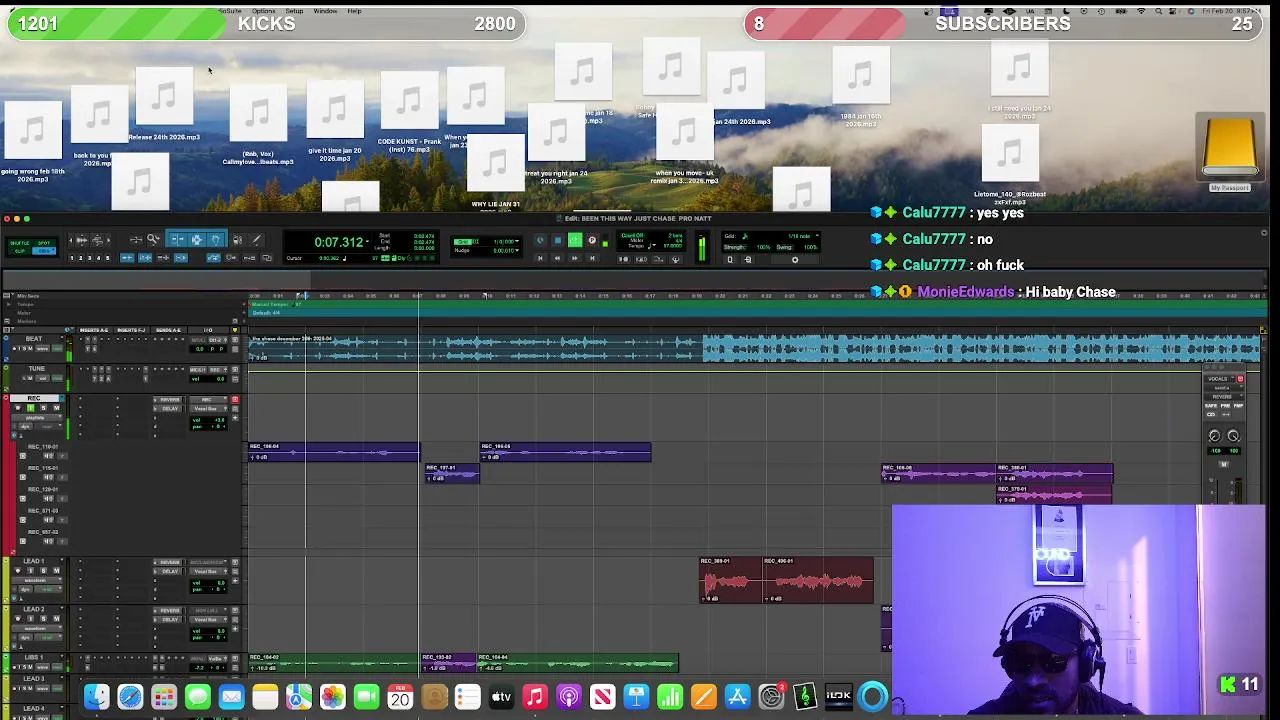
Task: Open Finder from the Dock
Action: (x=97, y=697)
